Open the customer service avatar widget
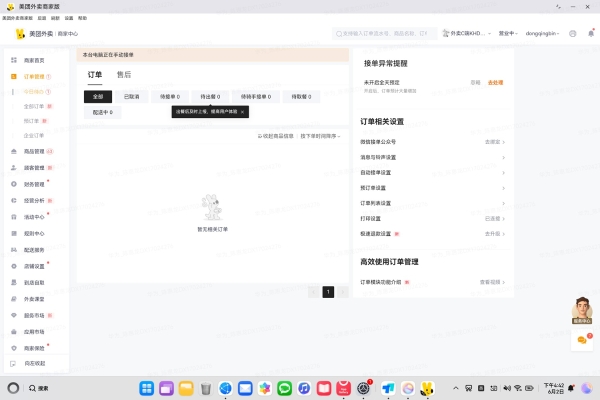Image resolution: width=600 pixels, height=400 pixels. tap(582, 310)
